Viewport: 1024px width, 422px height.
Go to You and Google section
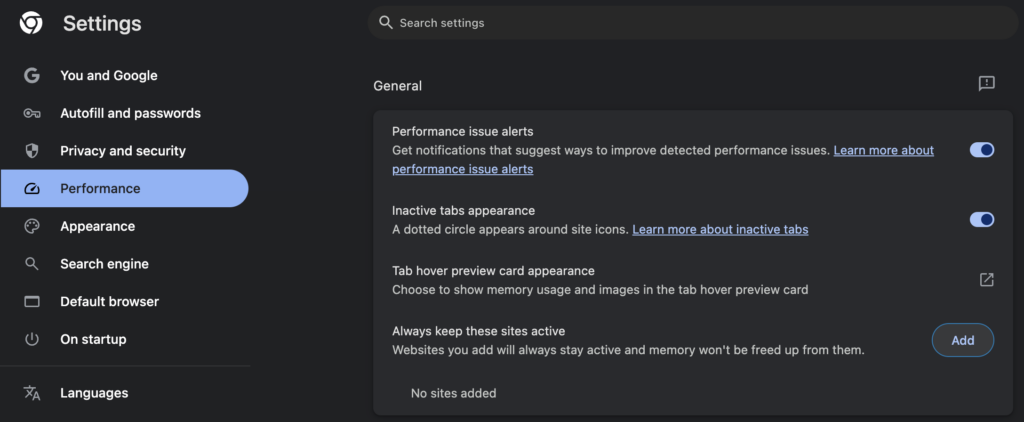108,76
